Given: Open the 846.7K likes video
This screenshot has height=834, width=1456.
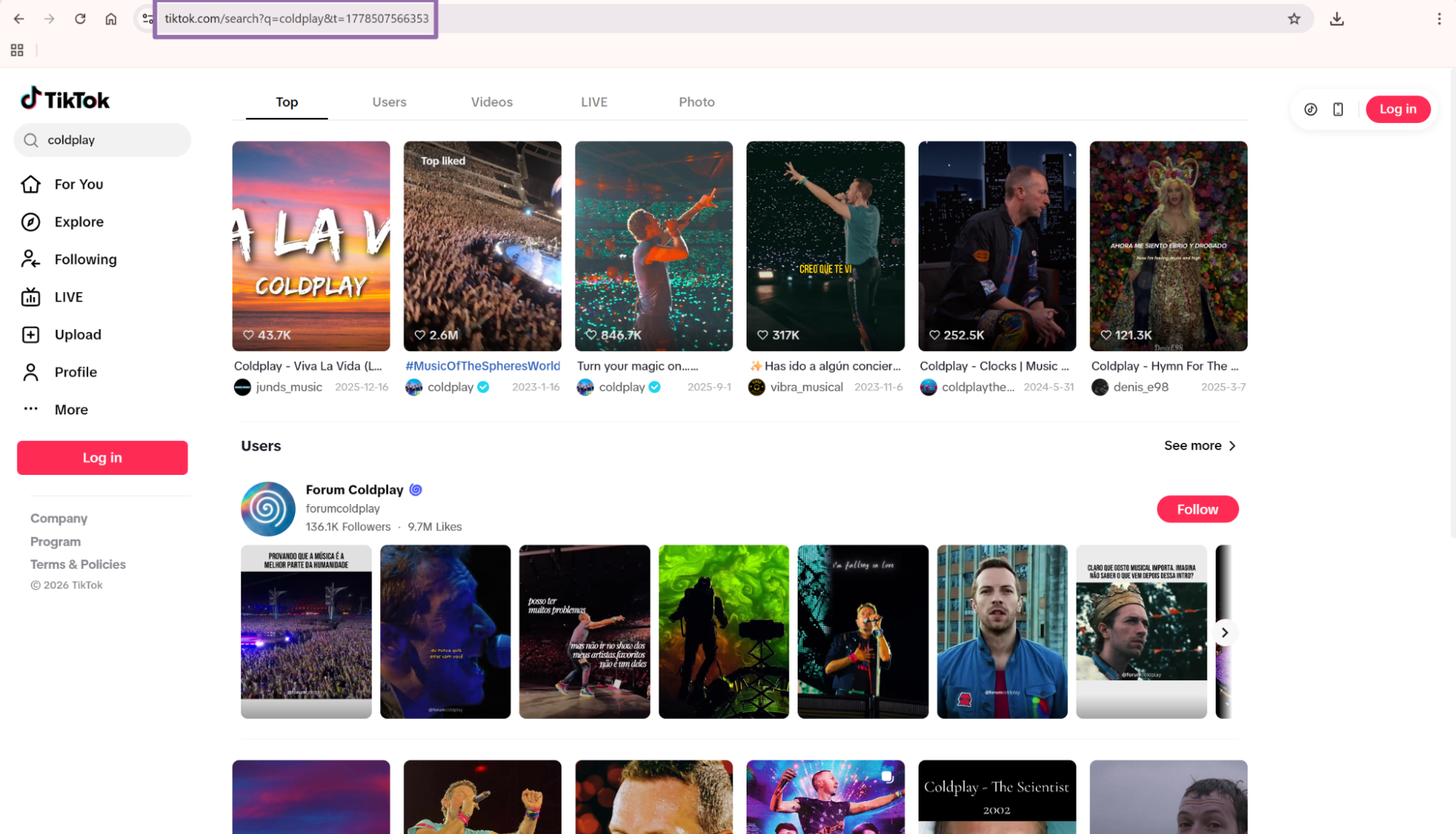Looking at the screenshot, I should [654, 246].
